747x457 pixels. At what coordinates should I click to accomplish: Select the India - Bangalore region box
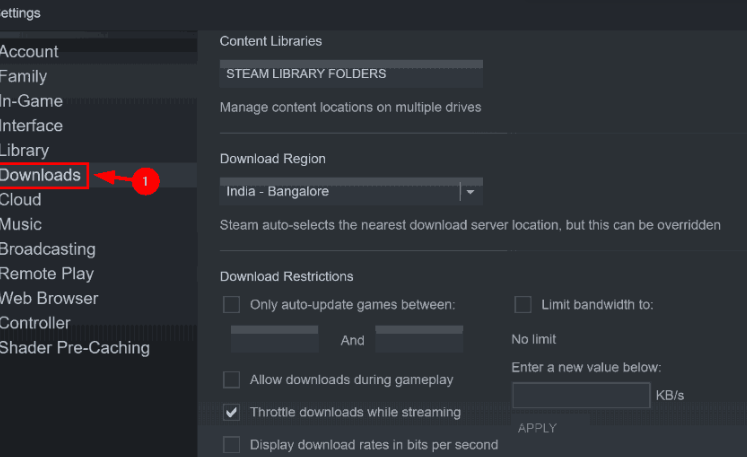click(351, 192)
